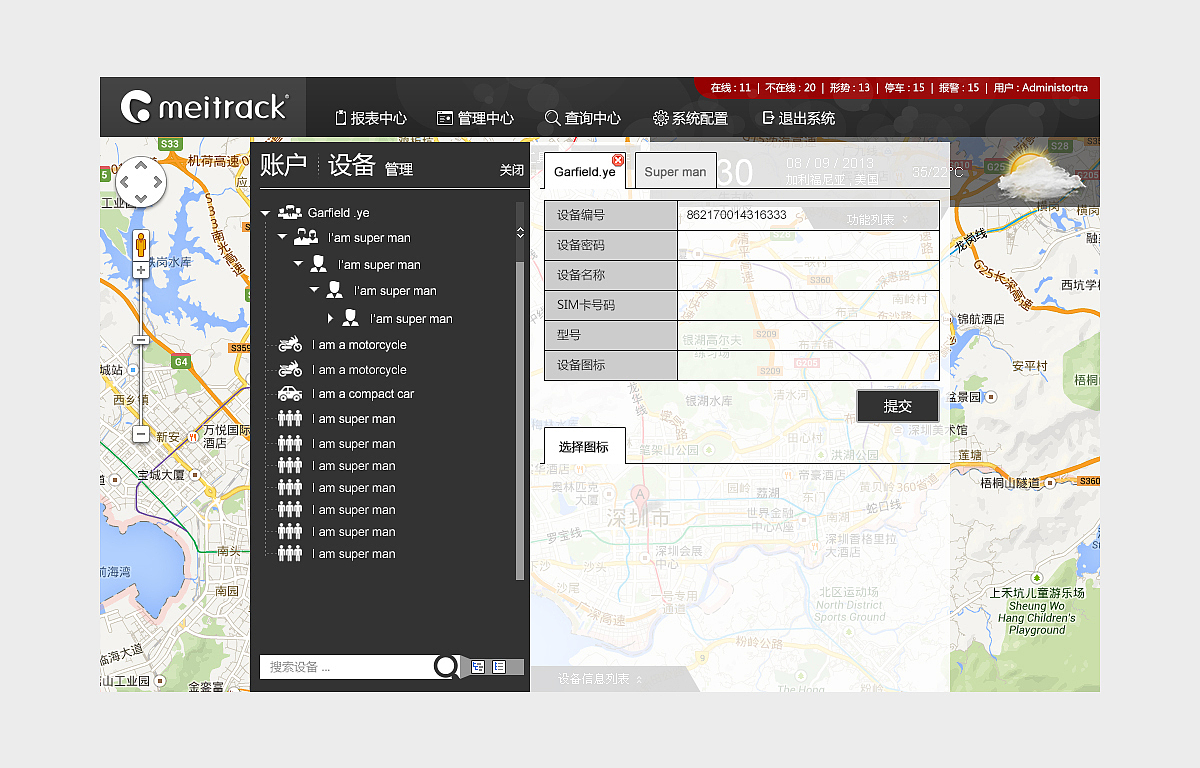Screen dimensions: 1200x768
Task: Click the meitrack logo
Action: pos(204,107)
